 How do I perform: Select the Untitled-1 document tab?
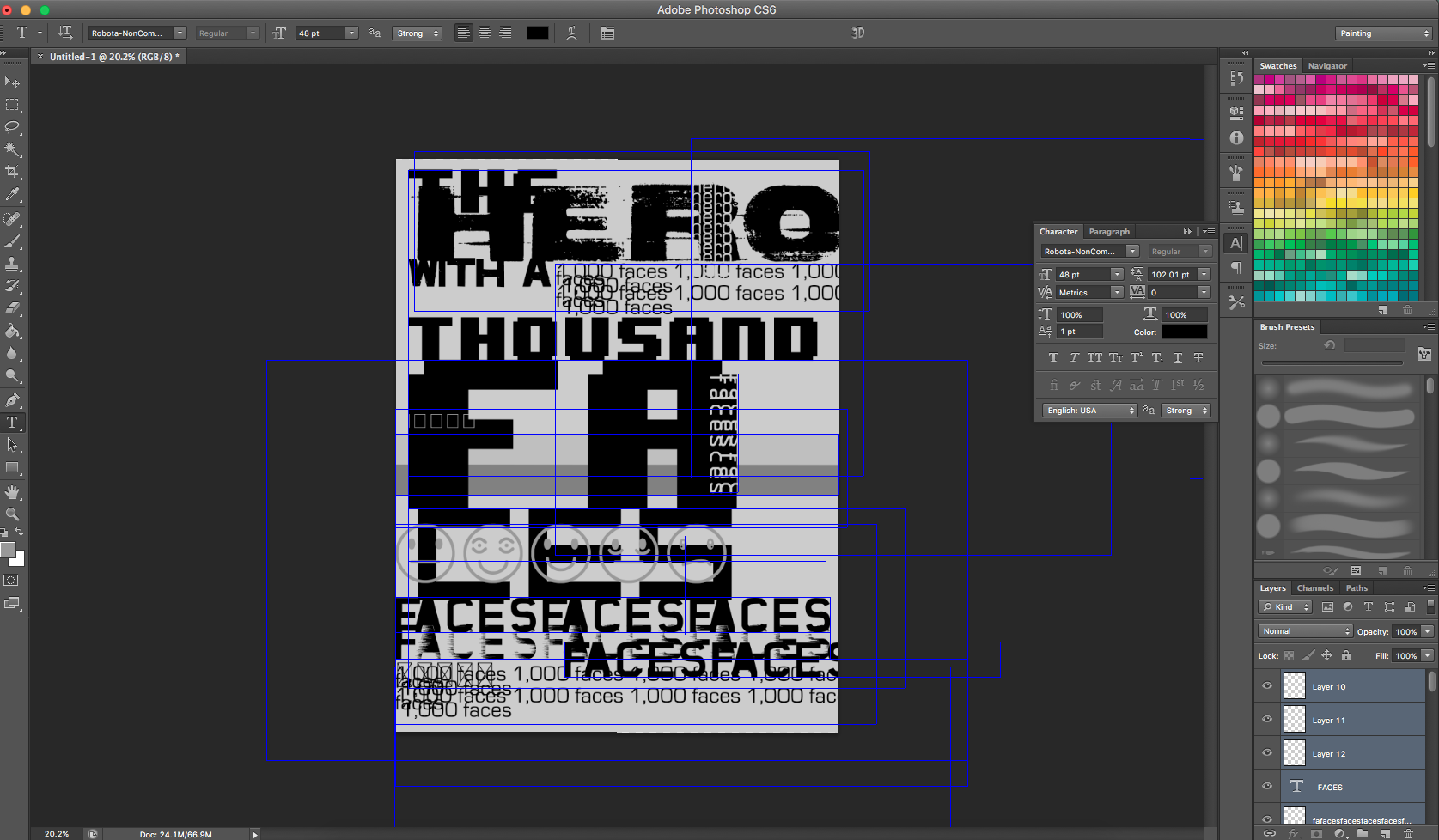(114, 57)
